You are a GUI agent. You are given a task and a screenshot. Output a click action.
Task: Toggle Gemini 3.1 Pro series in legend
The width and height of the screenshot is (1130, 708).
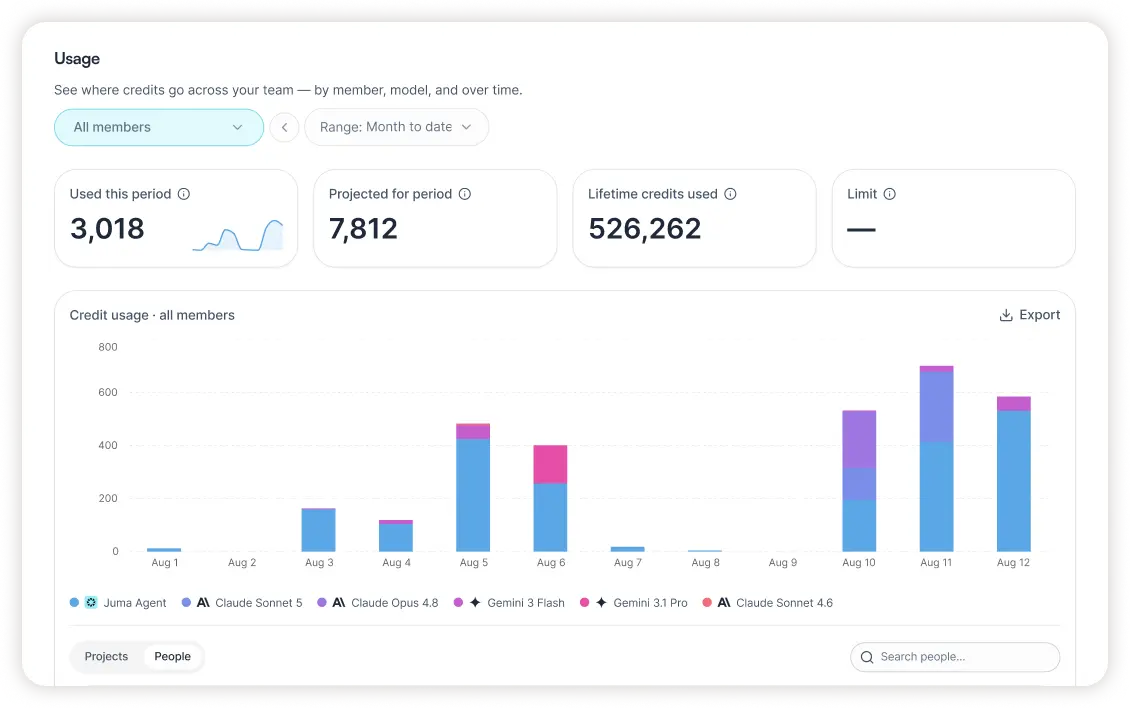click(633, 603)
